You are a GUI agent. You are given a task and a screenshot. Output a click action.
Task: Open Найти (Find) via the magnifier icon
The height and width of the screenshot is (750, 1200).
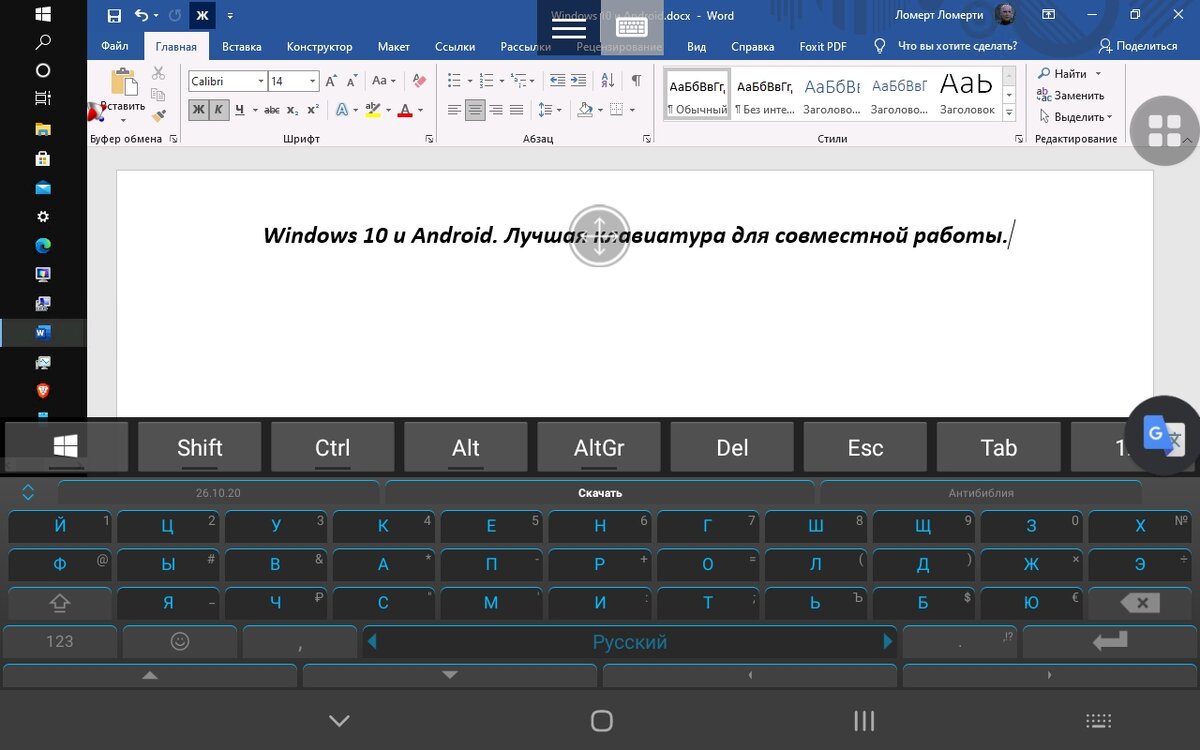click(1045, 73)
